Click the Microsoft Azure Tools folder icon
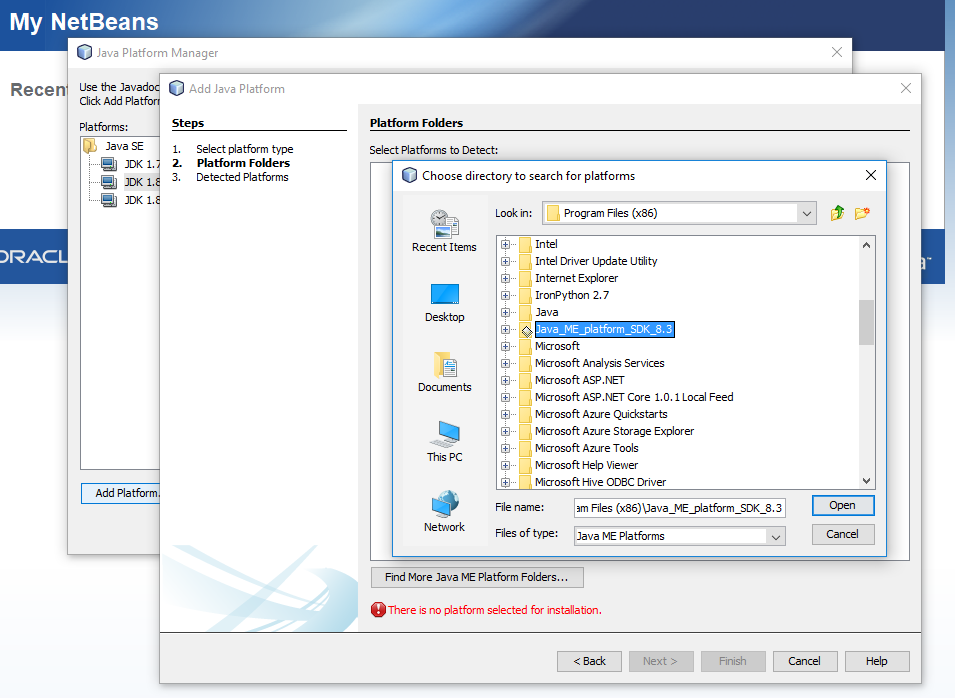Image resolution: width=955 pixels, height=698 pixels. pyautogui.click(x=525, y=448)
